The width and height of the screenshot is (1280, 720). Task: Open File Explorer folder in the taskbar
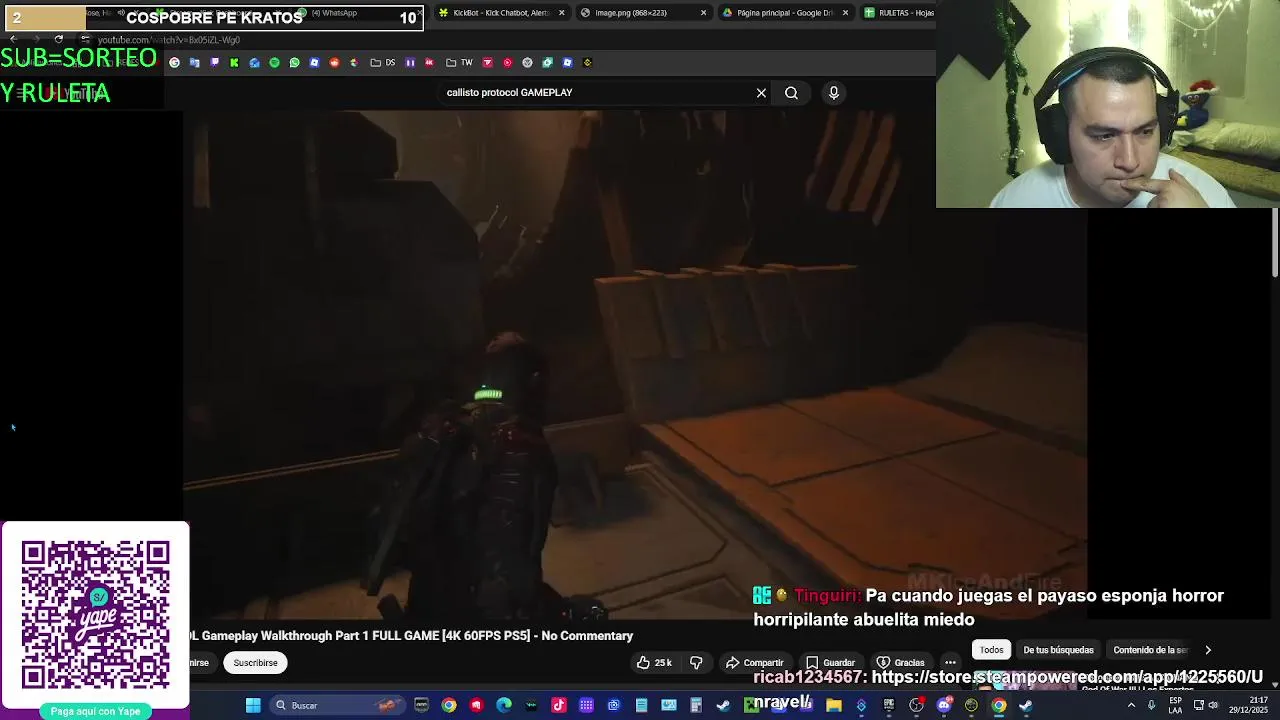click(834, 705)
